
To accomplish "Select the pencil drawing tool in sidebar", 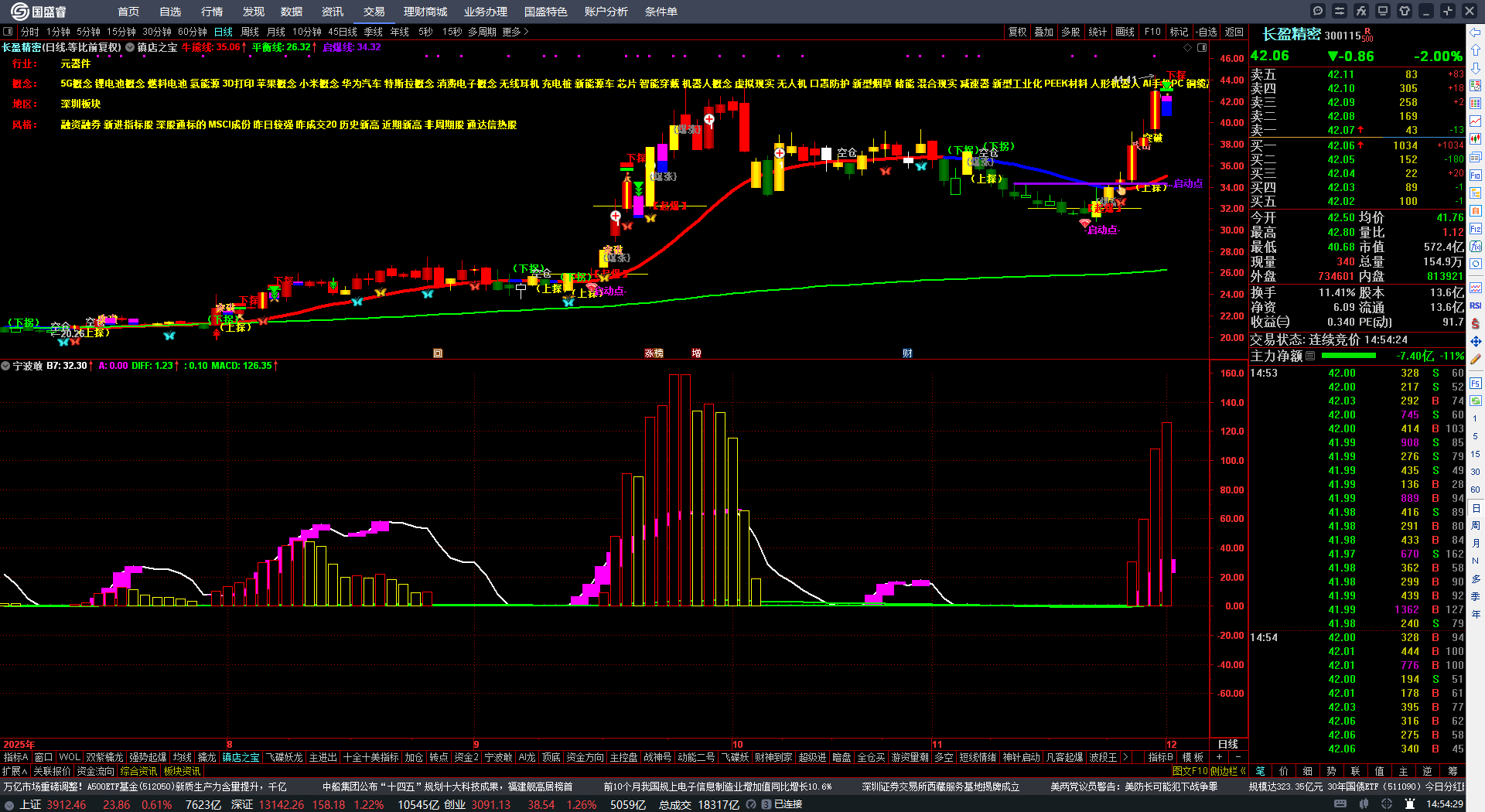I will pos(1476,360).
